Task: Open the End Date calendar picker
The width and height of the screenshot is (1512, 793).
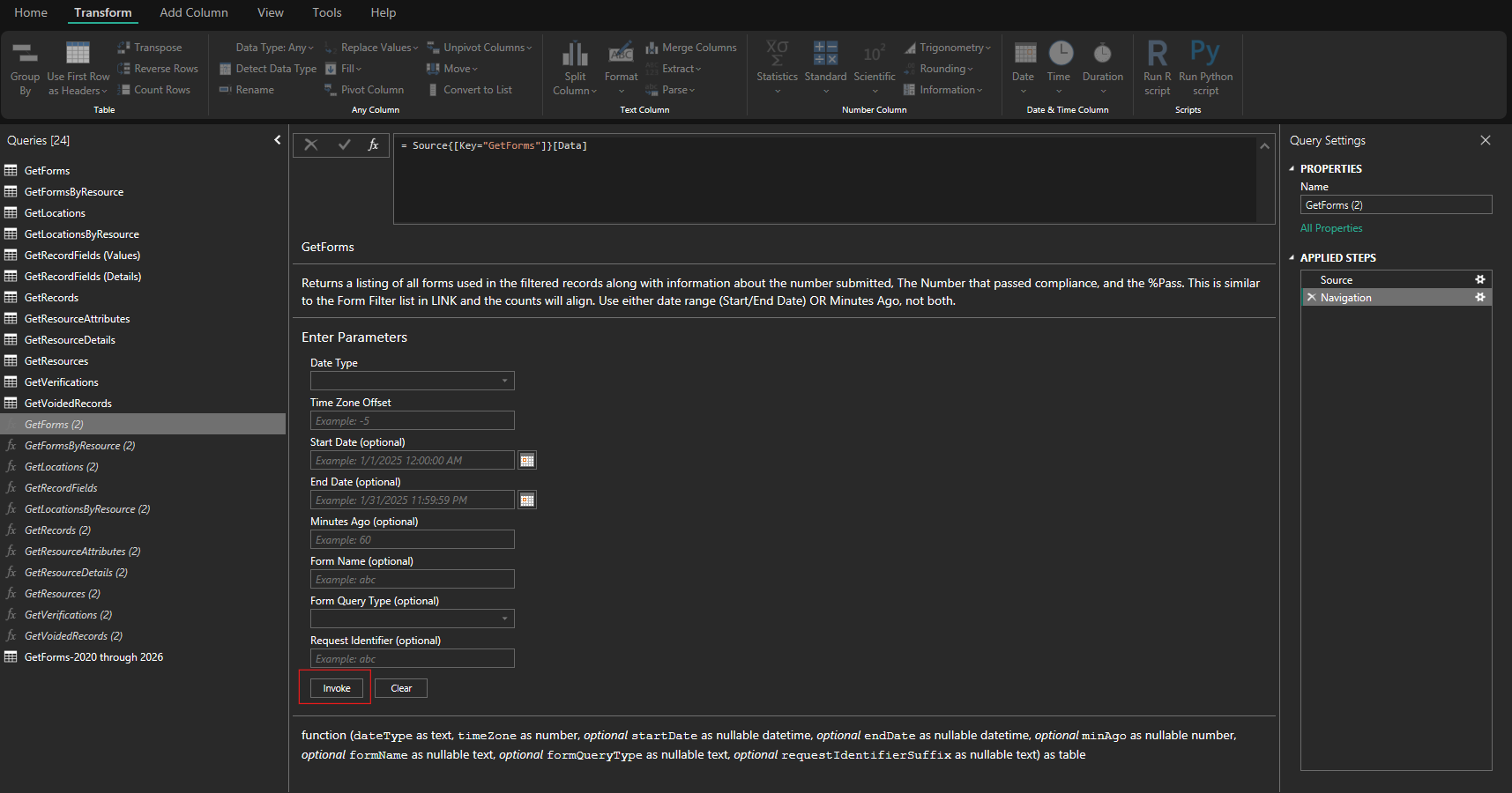Action: tap(527, 500)
